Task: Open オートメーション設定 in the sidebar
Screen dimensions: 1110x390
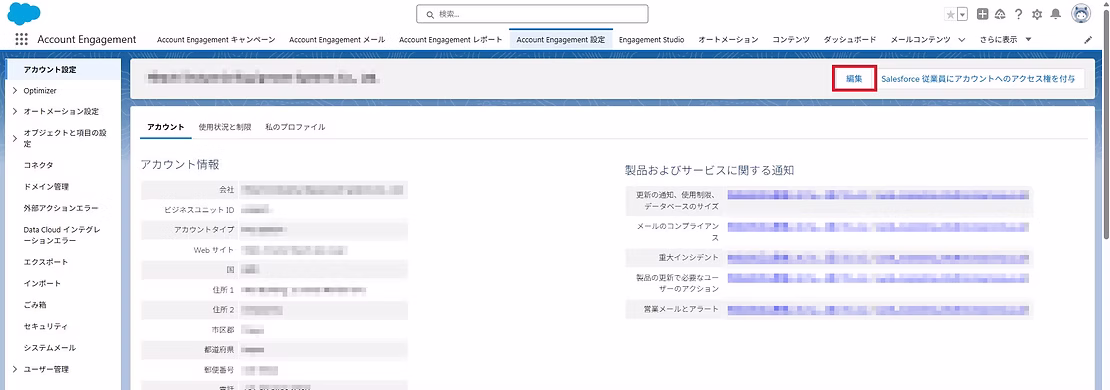Action: [x=61, y=111]
